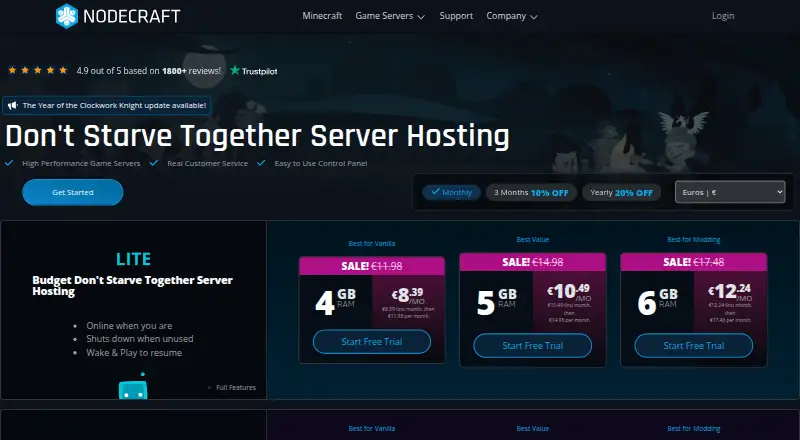Start Free Trial for 4 GB plan
800x440 pixels.
click(x=372, y=342)
